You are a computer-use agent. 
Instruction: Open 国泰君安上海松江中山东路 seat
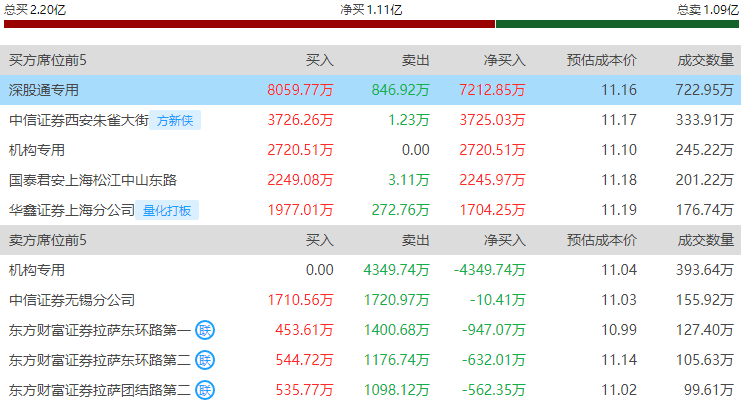click(x=92, y=180)
